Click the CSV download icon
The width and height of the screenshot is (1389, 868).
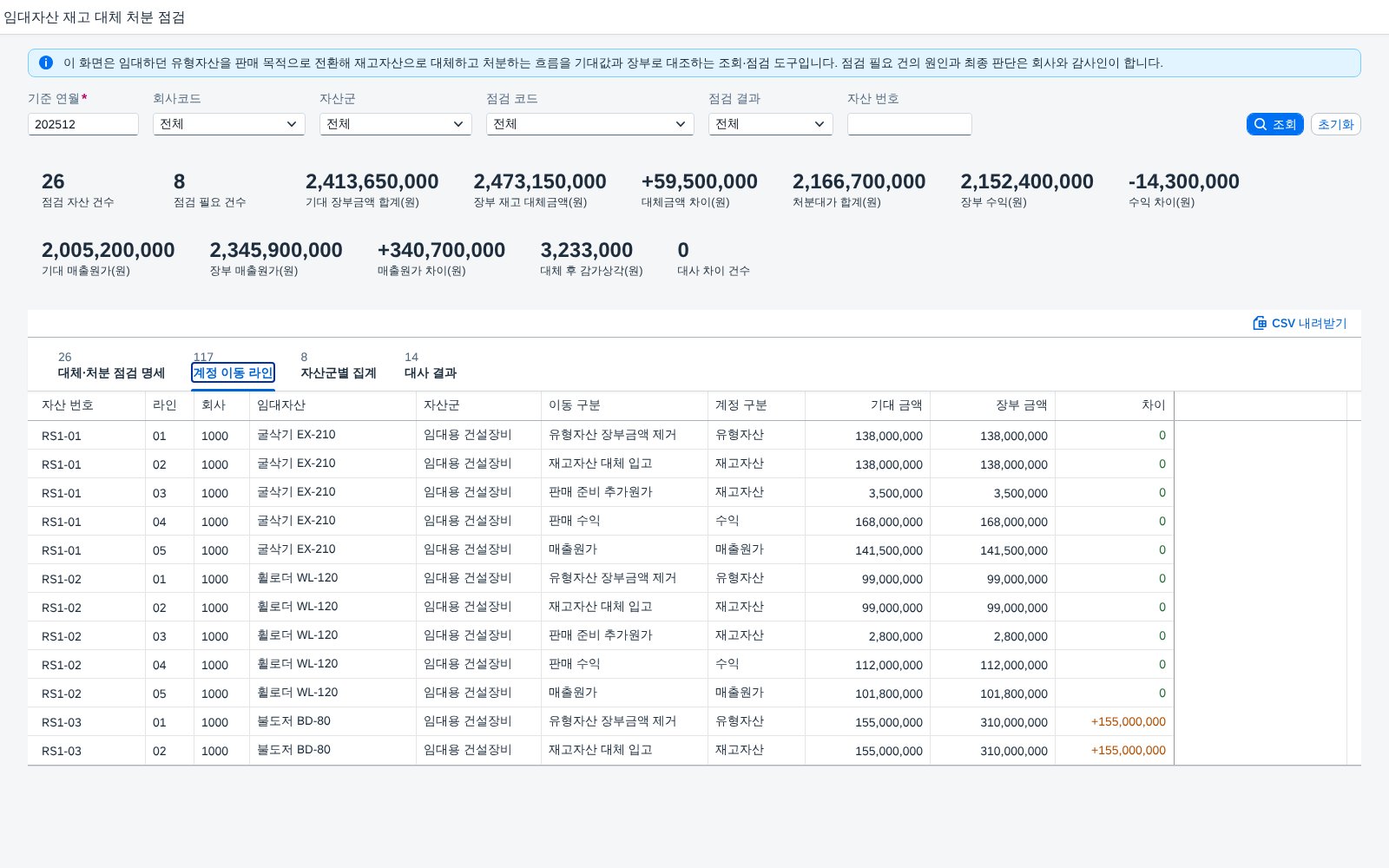[x=1260, y=323]
